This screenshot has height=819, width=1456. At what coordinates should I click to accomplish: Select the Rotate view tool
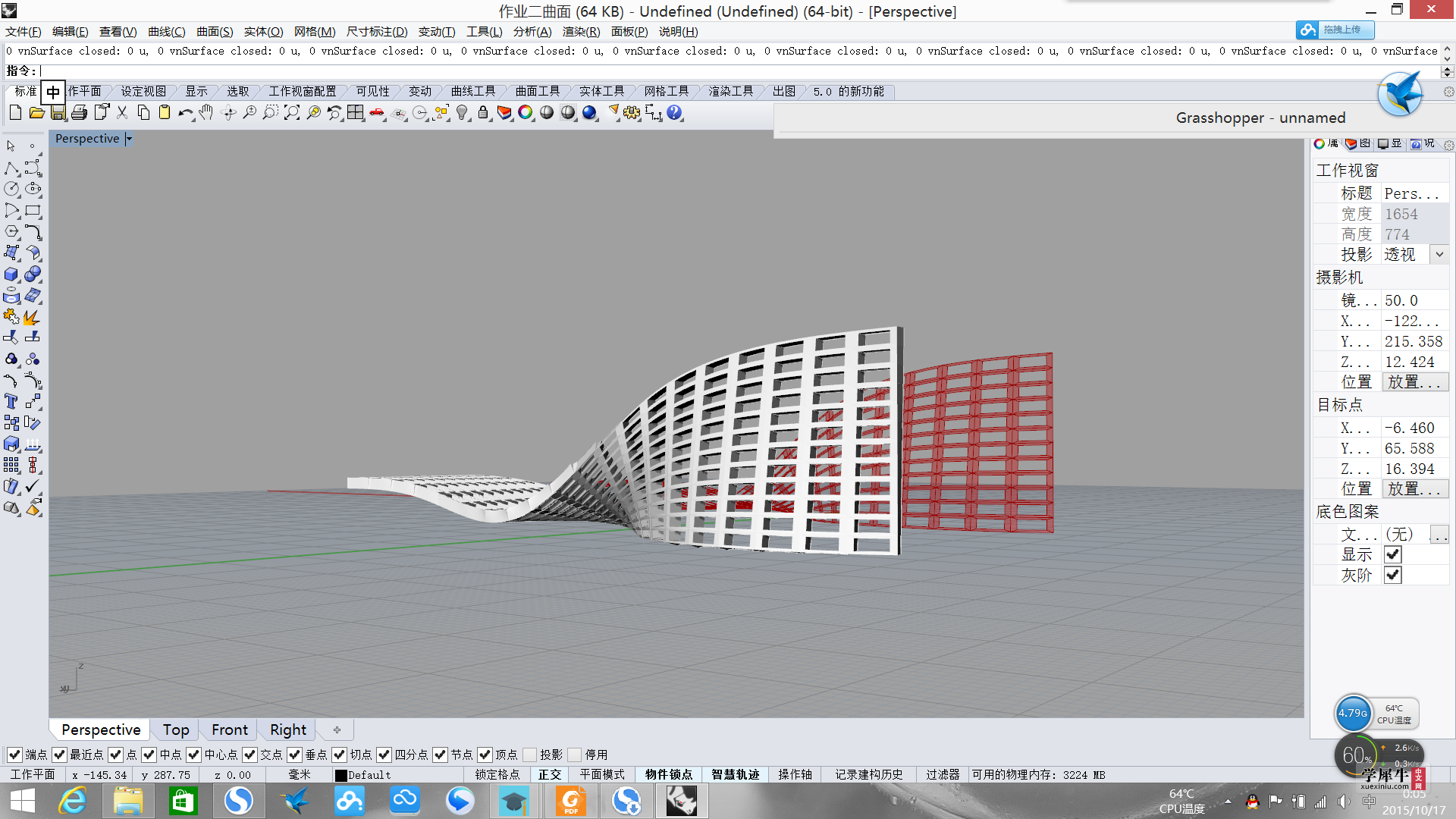point(227,113)
